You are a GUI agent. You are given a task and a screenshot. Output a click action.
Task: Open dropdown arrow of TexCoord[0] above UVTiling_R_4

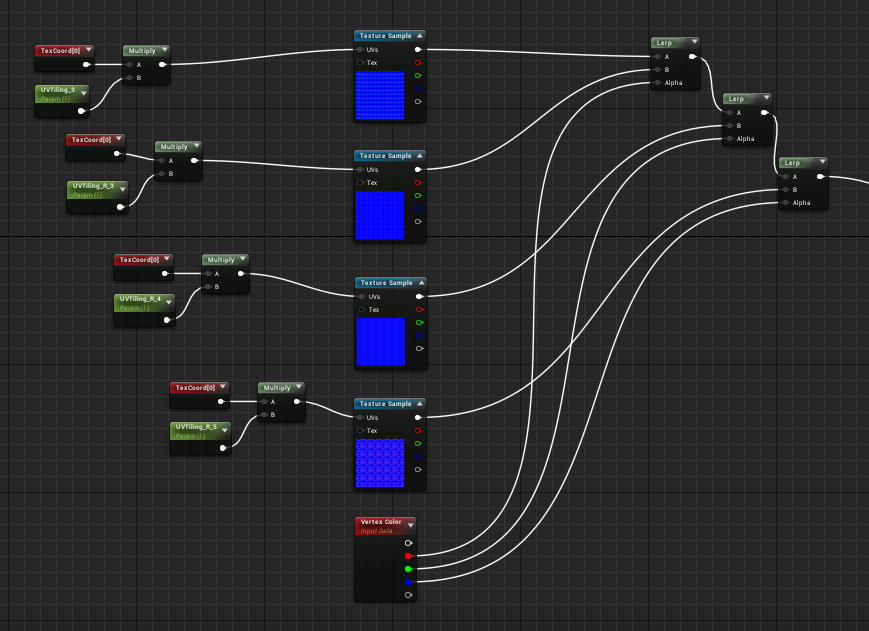[x=167, y=259]
